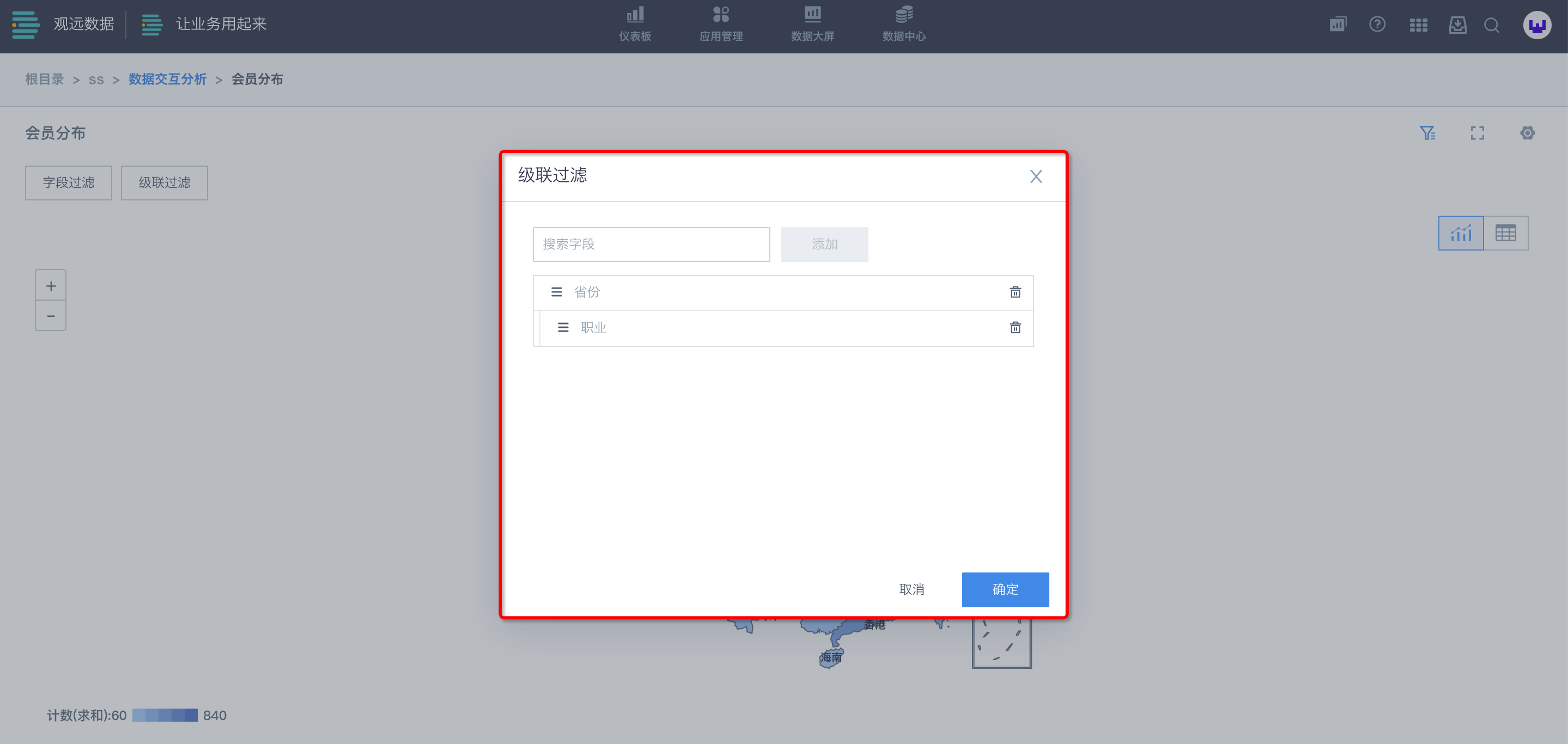Open the 数据中心 navigation tab

(904, 25)
